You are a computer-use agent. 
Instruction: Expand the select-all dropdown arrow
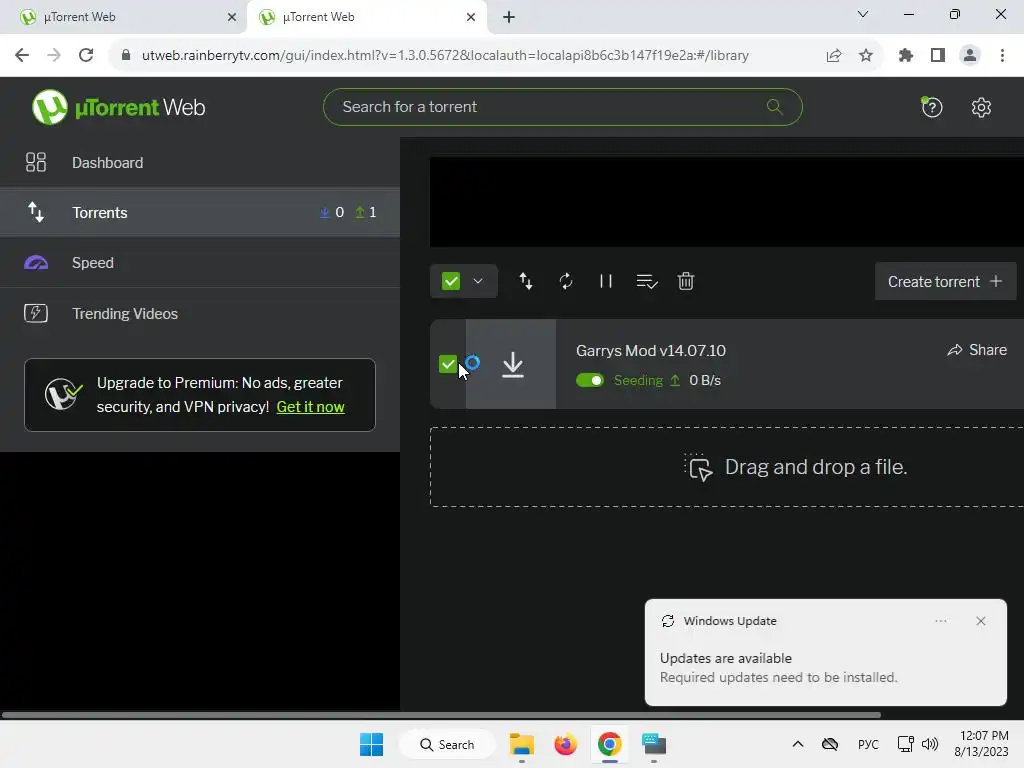pyautogui.click(x=478, y=281)
